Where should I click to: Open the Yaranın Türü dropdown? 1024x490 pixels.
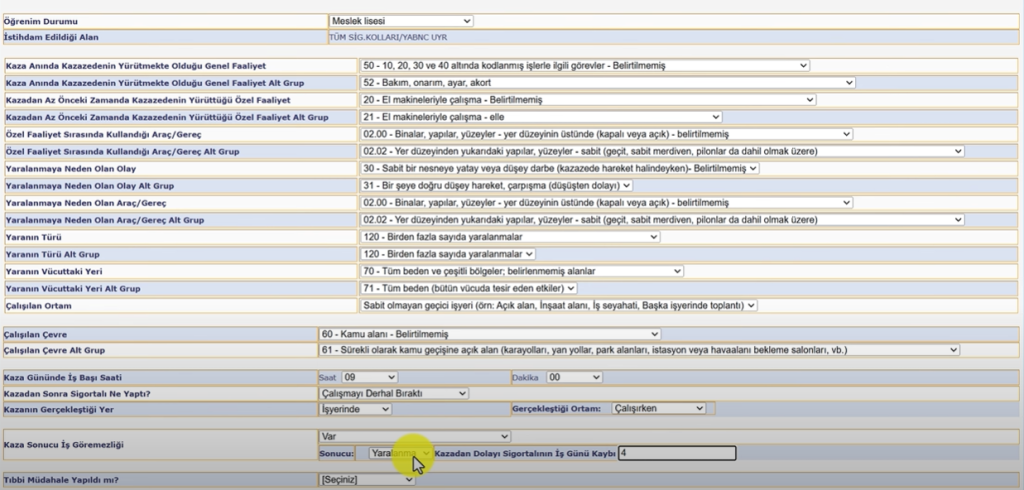click(510, 237)
